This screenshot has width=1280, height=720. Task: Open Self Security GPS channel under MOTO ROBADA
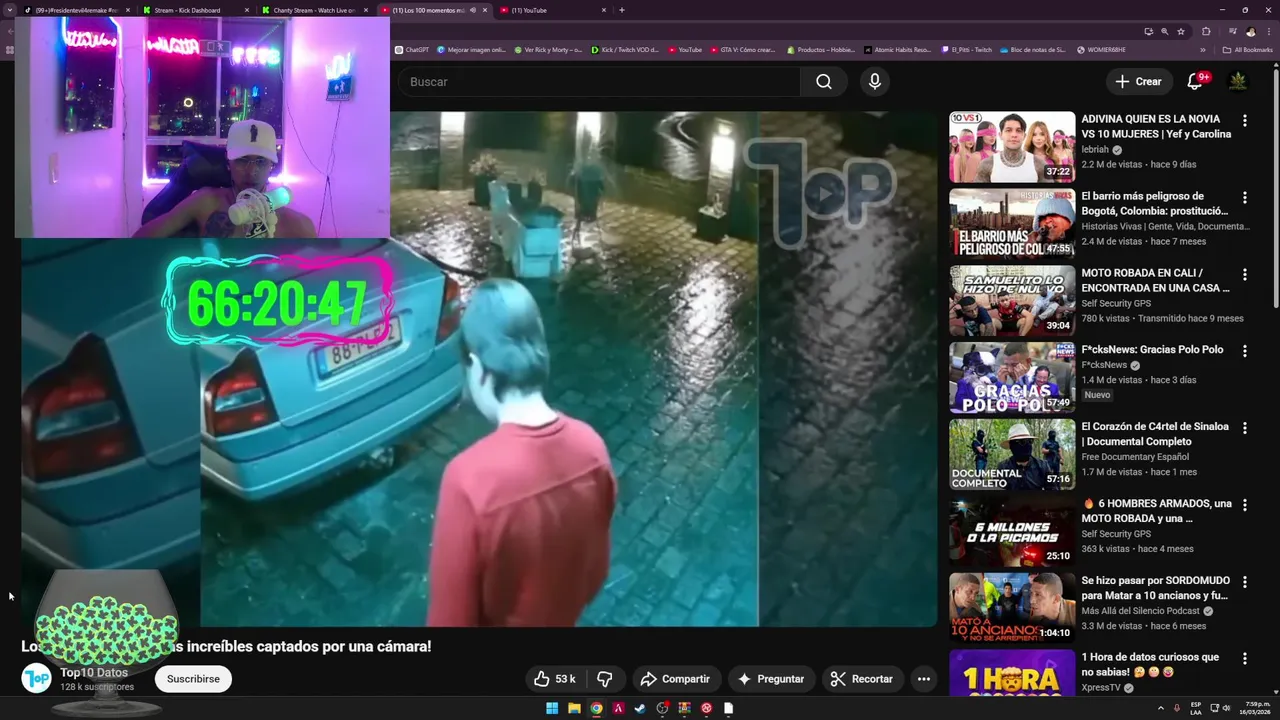click(x=1116, y=303)
